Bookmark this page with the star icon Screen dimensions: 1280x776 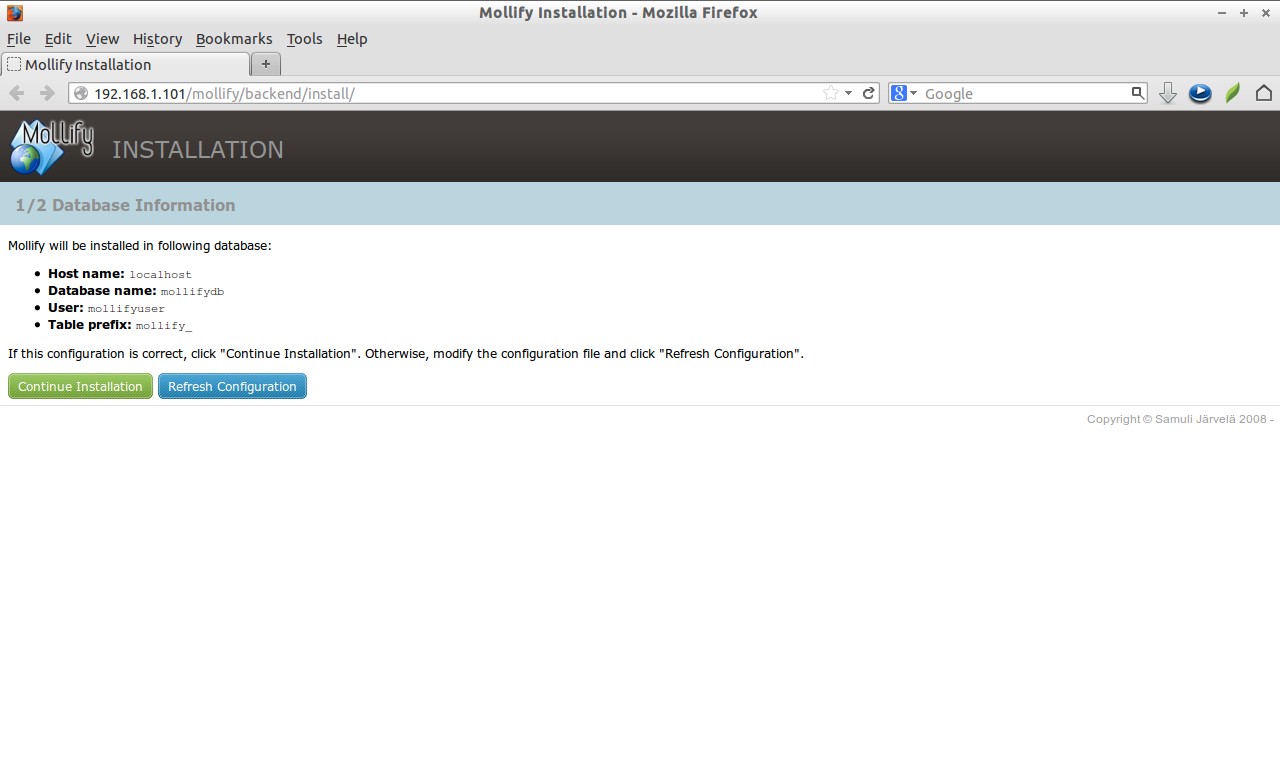830,93
